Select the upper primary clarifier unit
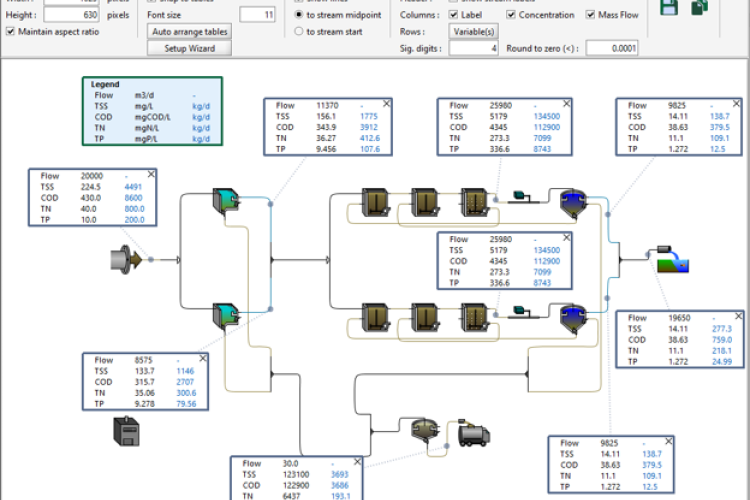750x500 pixels. [x=226, y=200]
